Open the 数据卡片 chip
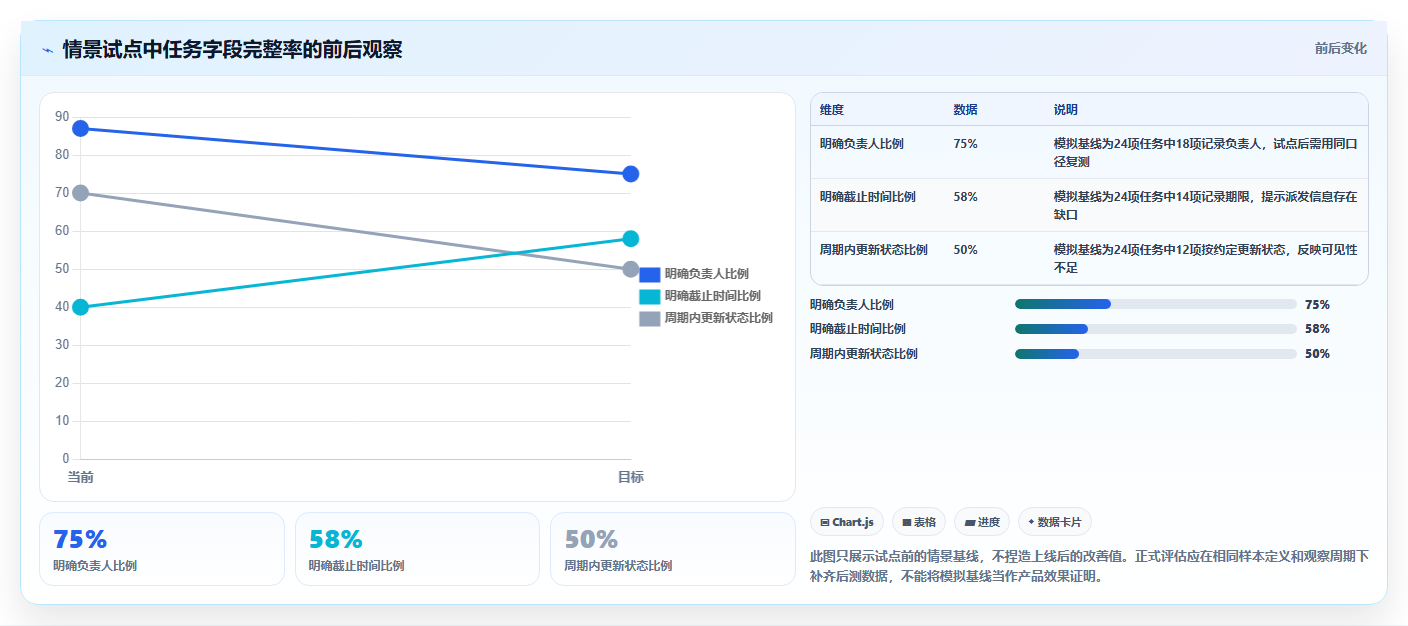The image size is (1408, 626). click(1055, 522)
